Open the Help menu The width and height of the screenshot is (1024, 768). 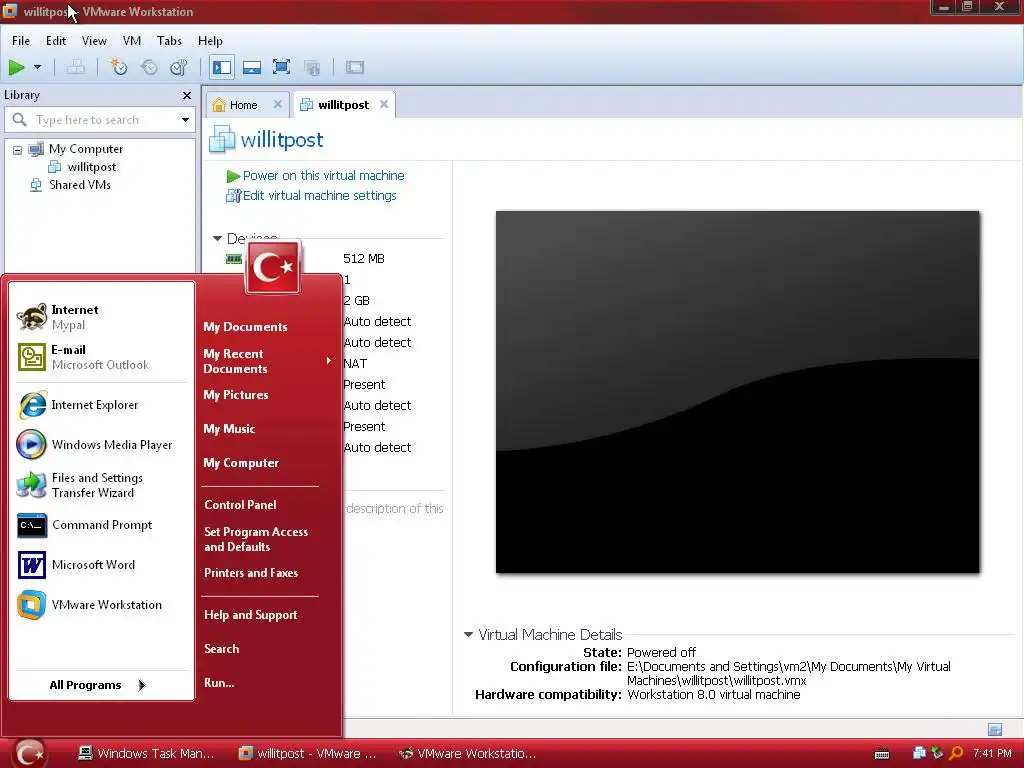click(x=210, y=40)
